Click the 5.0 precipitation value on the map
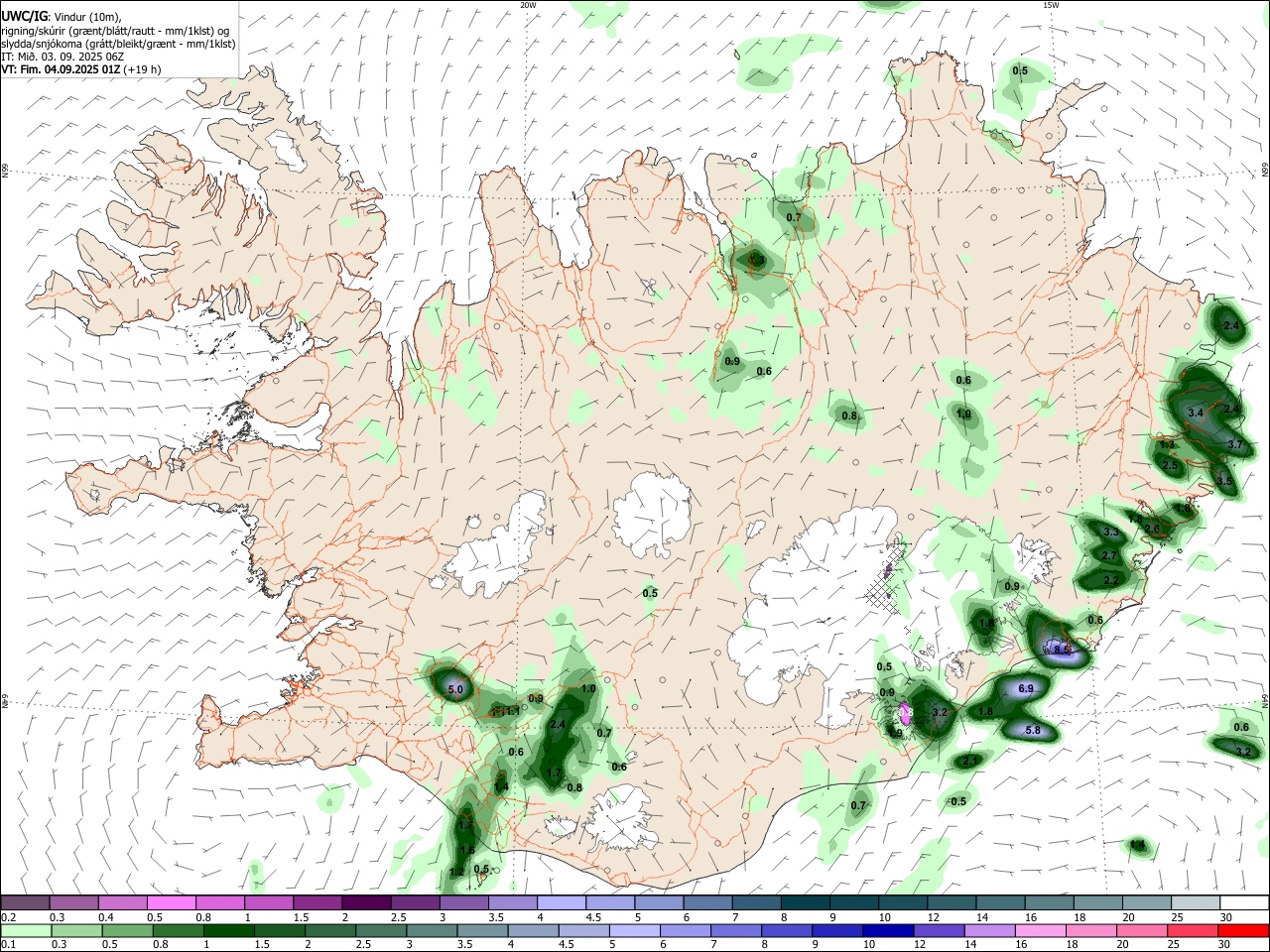The width and height of the screenshot is (1270, 952). coord(455,689)
